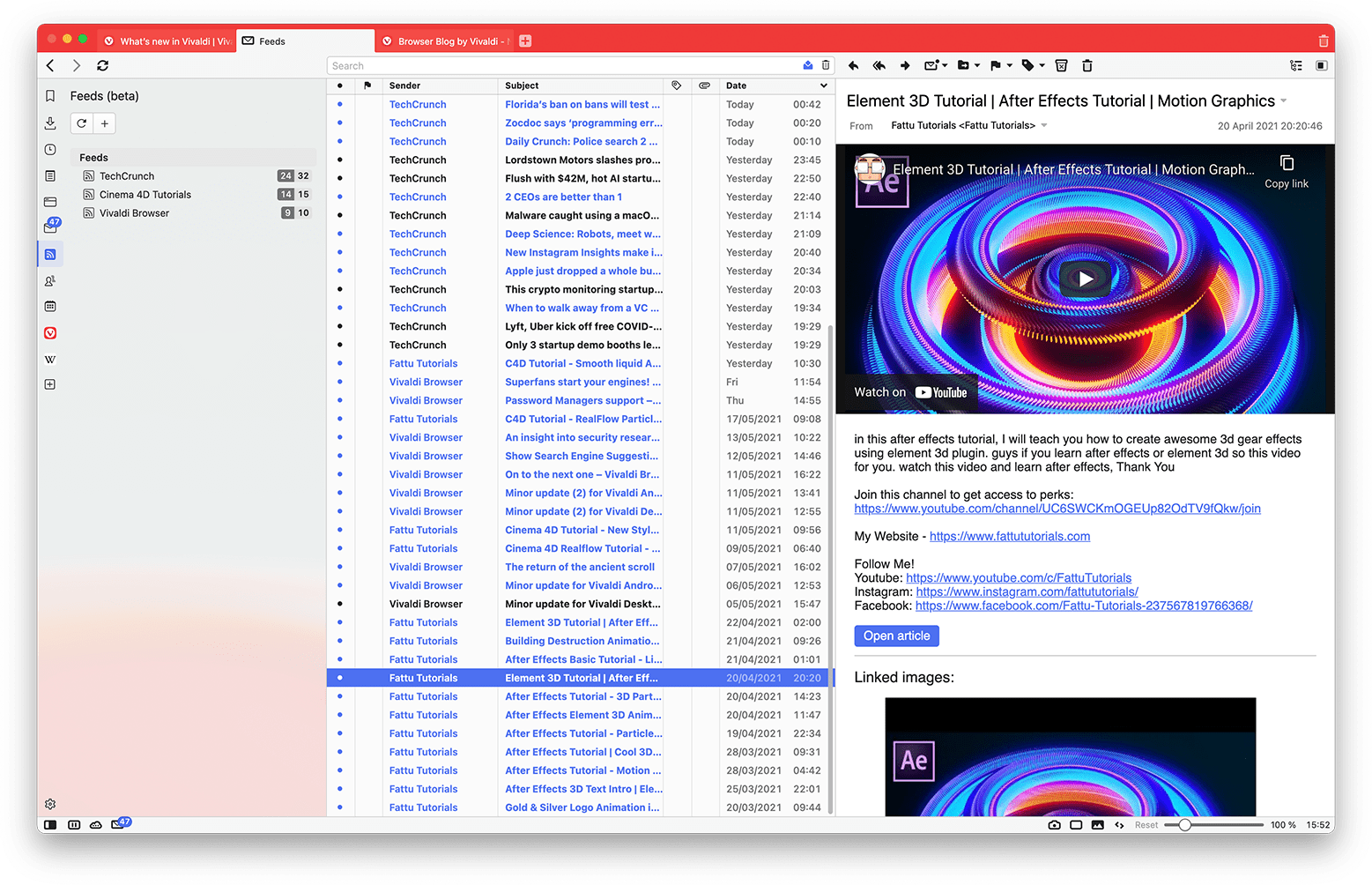Expand the sender dropdown next to Fattu Tutorials
Viewport: 1372px width, 885px height.
1045,125
